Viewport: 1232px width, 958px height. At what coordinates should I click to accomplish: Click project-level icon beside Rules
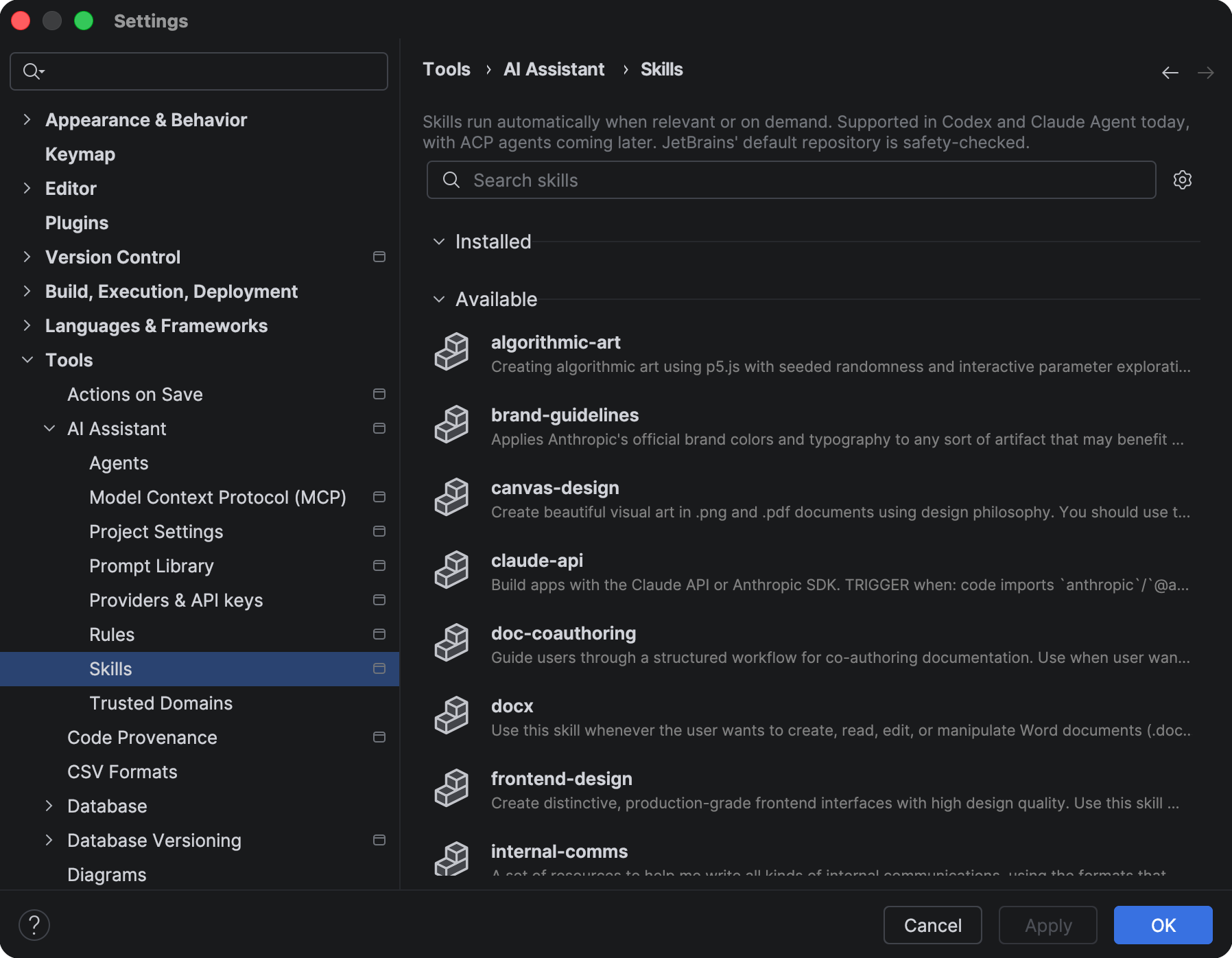379,634
